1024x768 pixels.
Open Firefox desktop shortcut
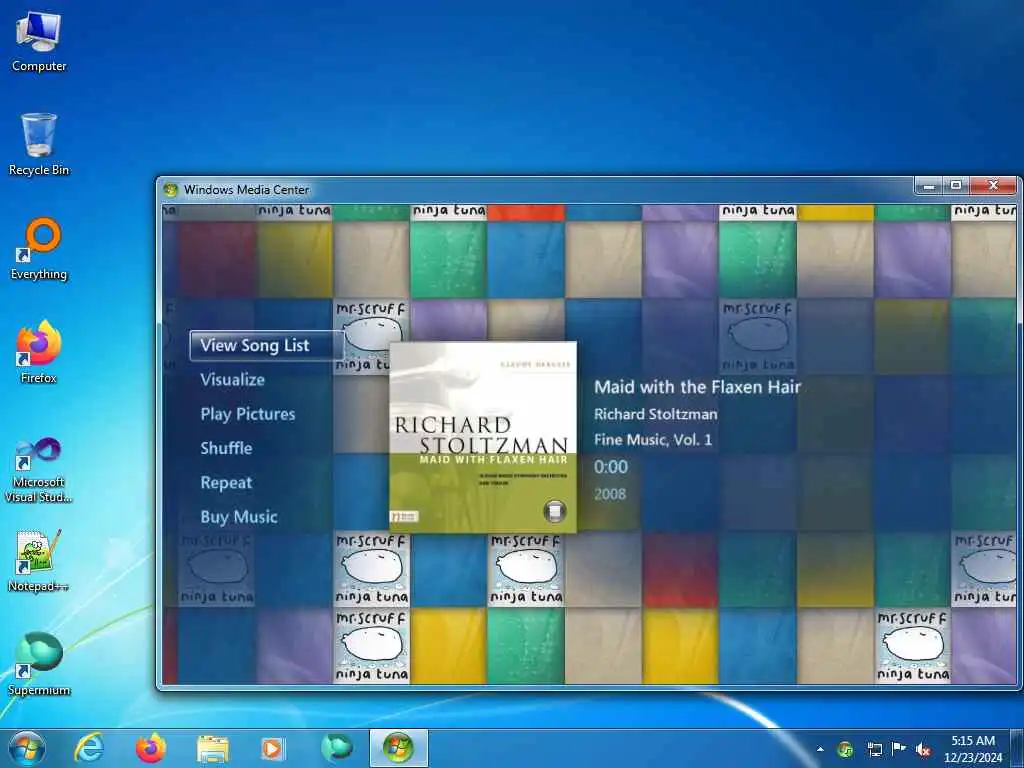(39, 352)
